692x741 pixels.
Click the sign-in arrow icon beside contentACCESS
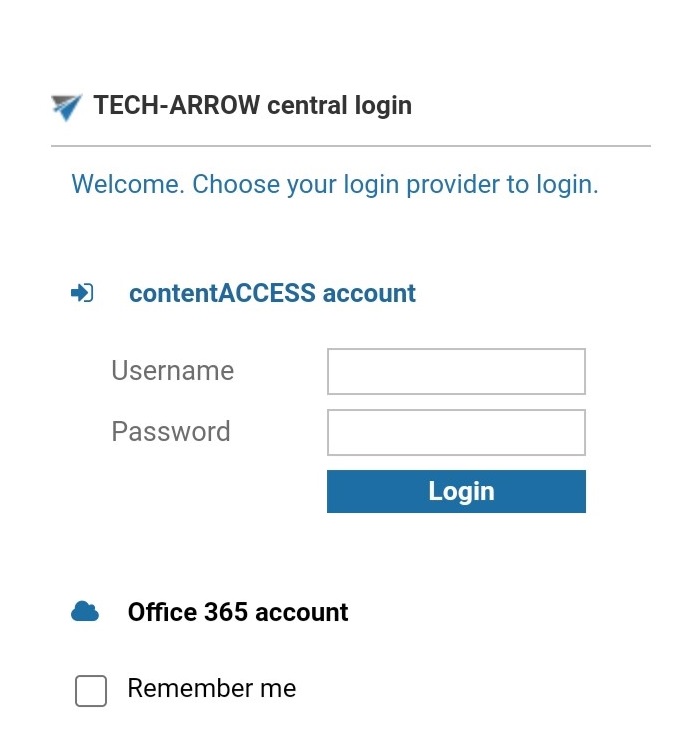[x=82, y=293]
